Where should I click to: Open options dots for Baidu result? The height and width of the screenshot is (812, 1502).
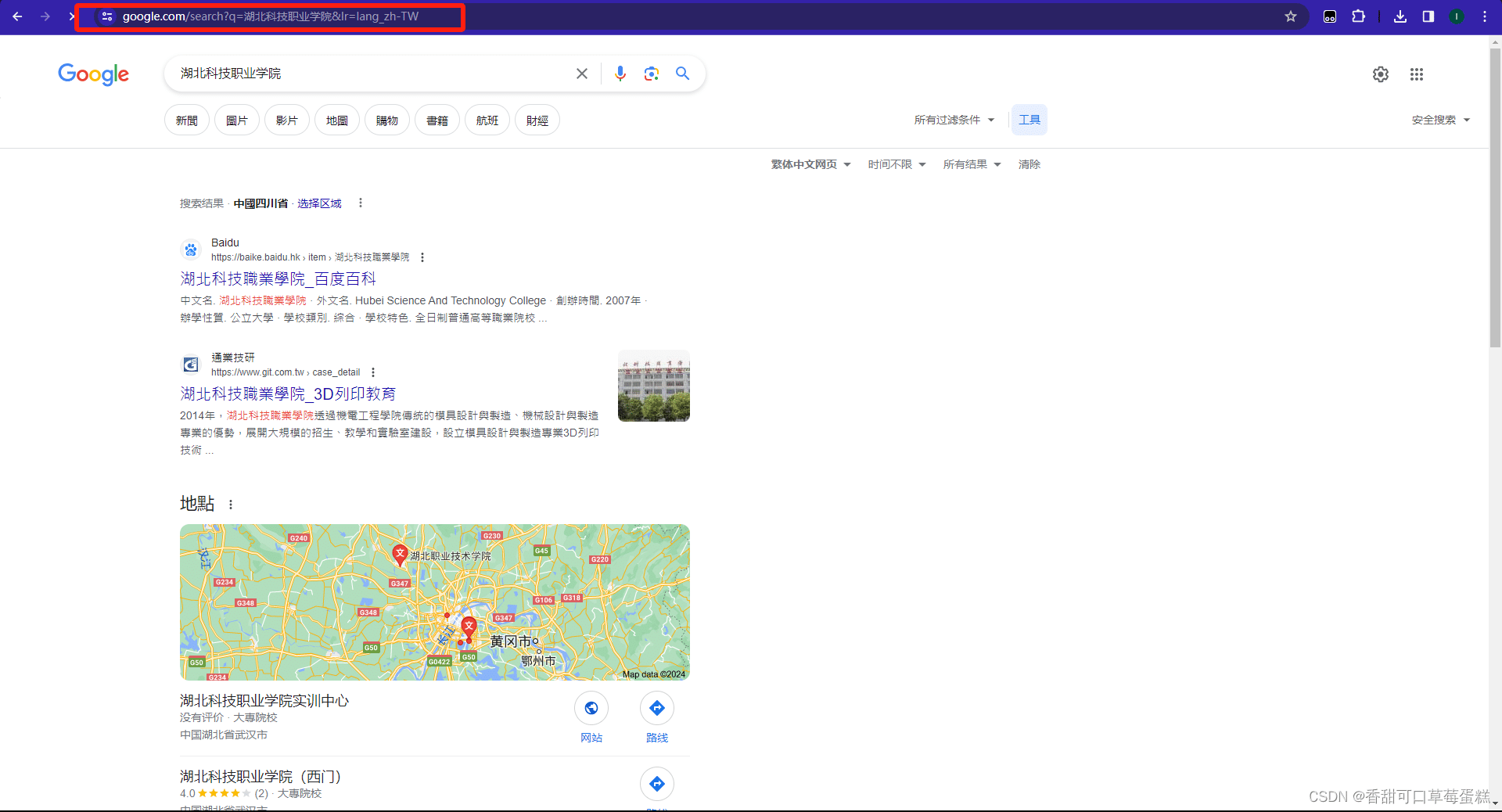pos(422,257)
